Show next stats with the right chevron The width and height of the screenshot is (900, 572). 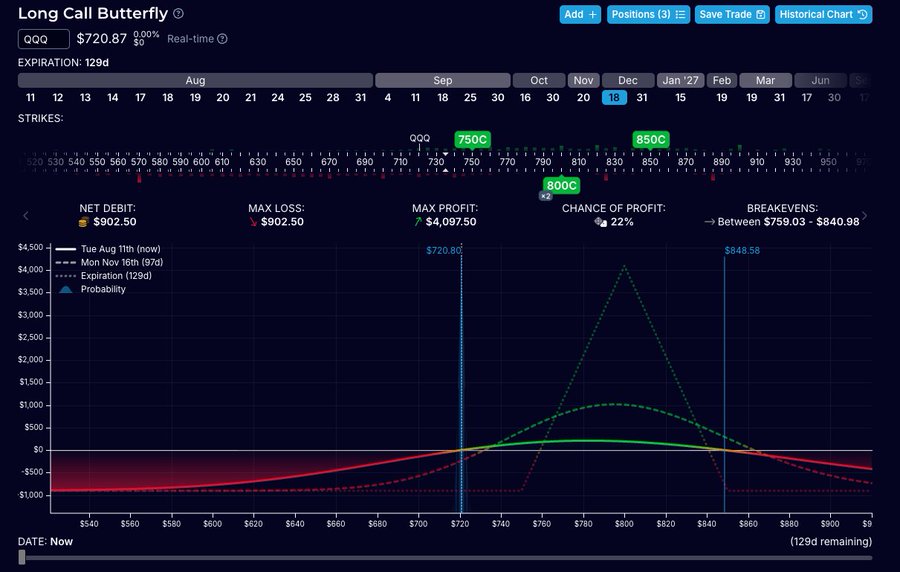[x=864, y=216]
